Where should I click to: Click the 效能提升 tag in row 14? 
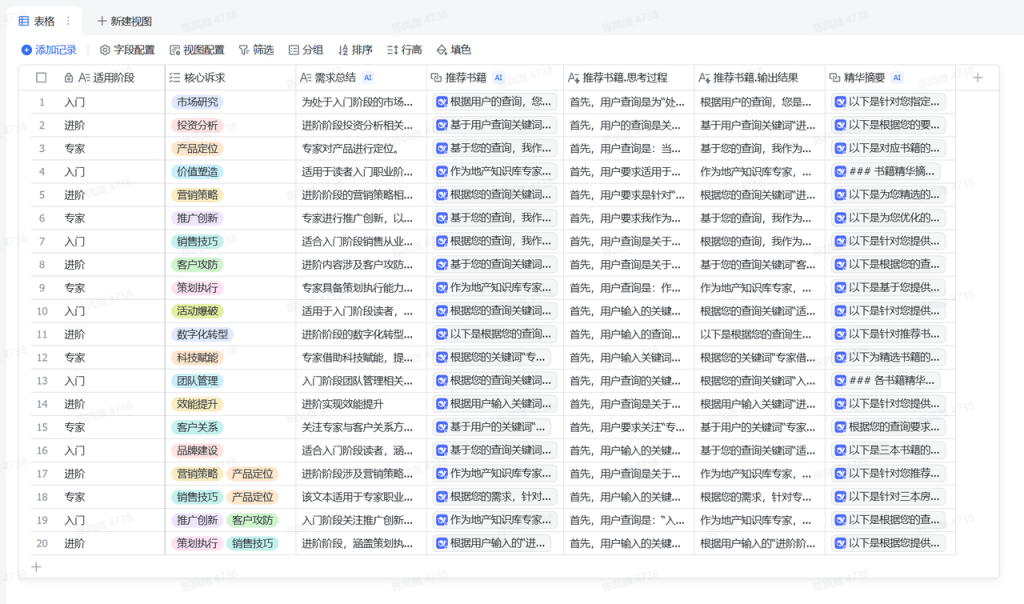pyautogui.click(x=197, y=404)
